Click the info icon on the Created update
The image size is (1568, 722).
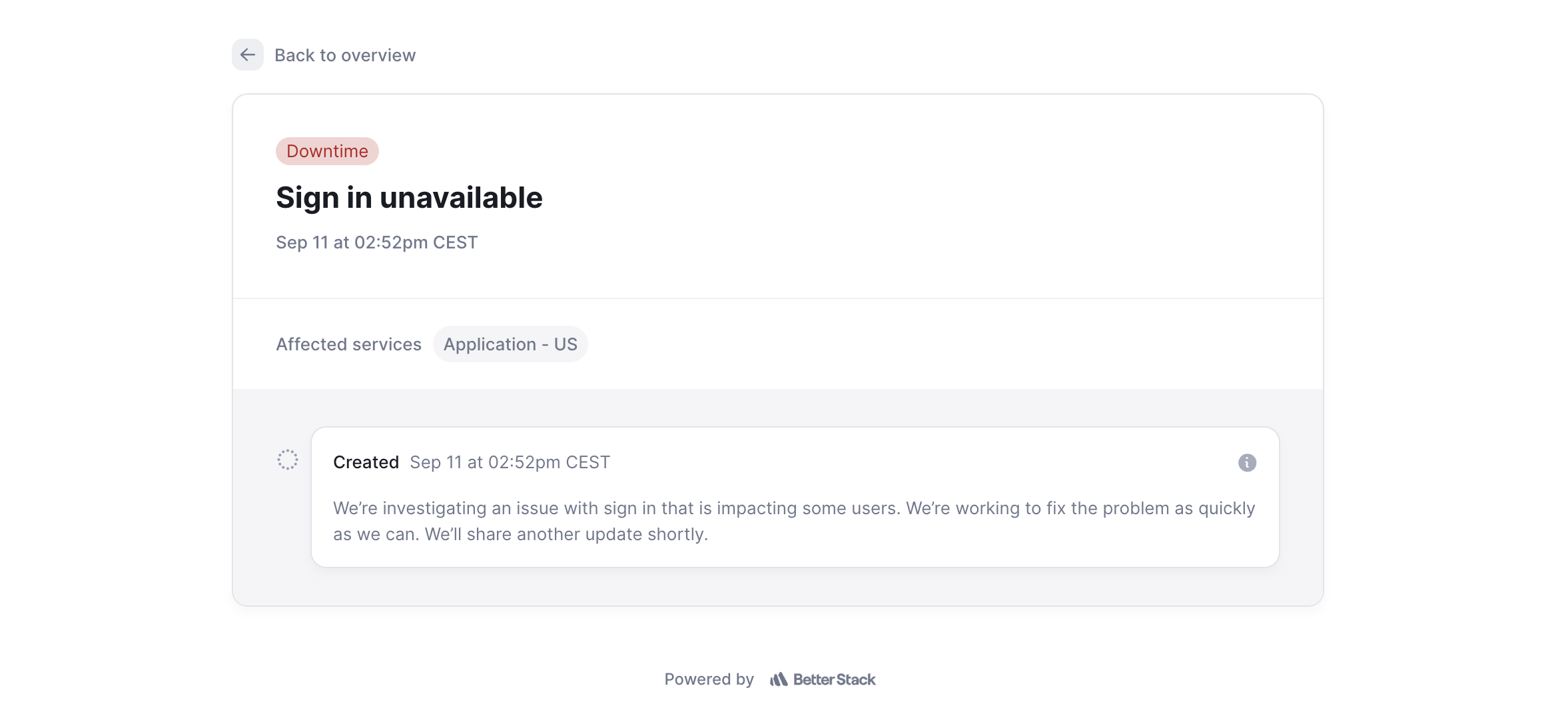click(x=1247, y=462)
